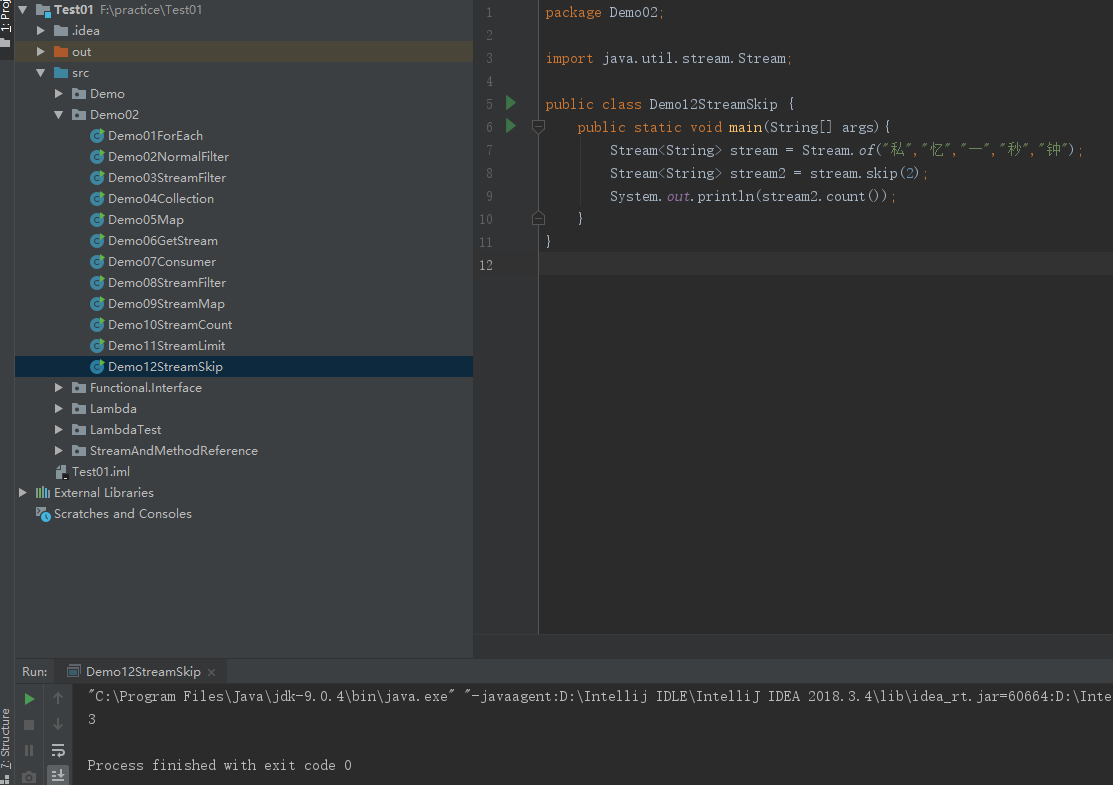The image size is (1113, 785).
Task: Toggle scroll-to-end in the console
Action: click(57, 775)
